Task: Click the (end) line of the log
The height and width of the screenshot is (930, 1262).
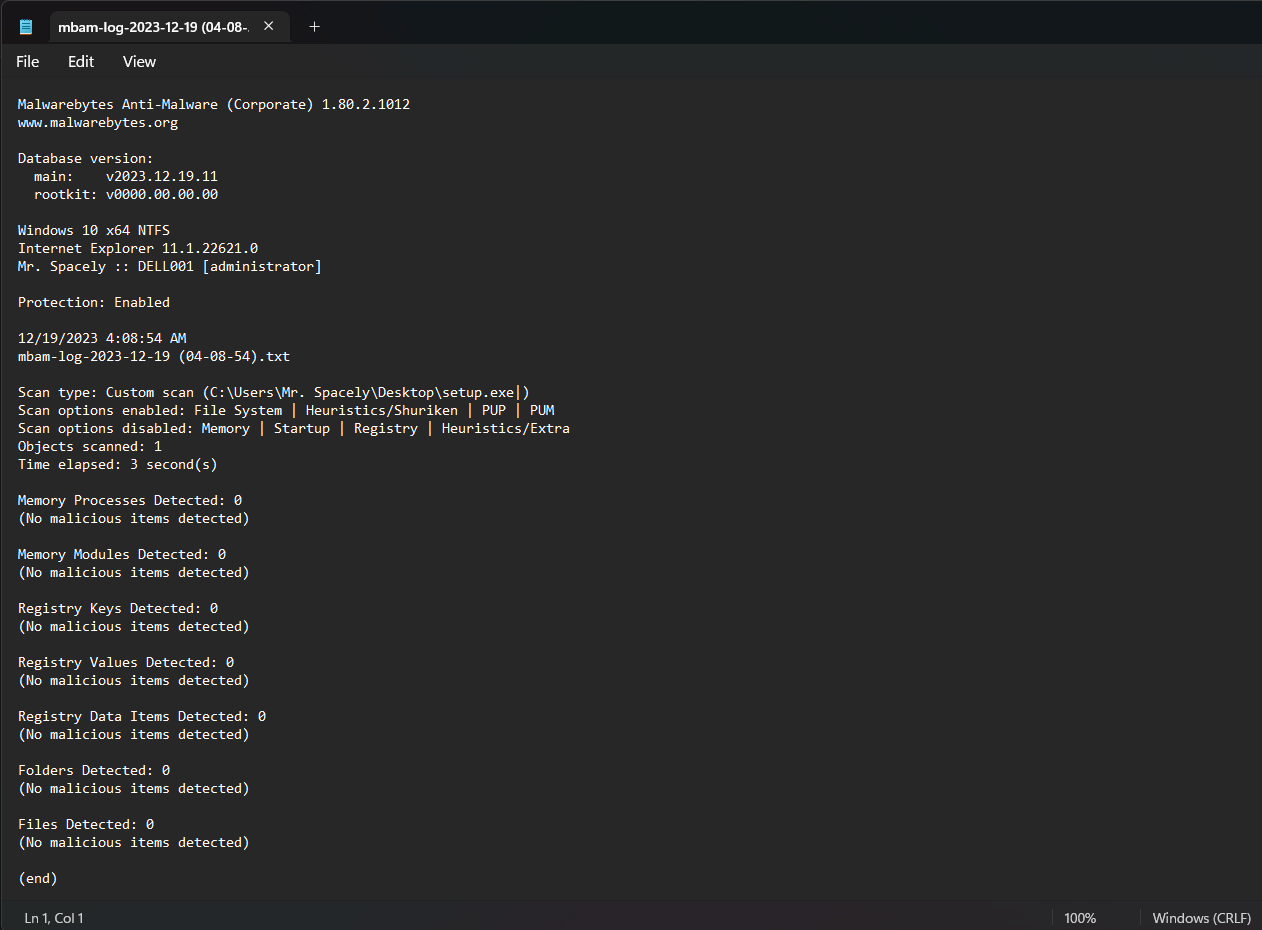Action: (x=38, y=878)
